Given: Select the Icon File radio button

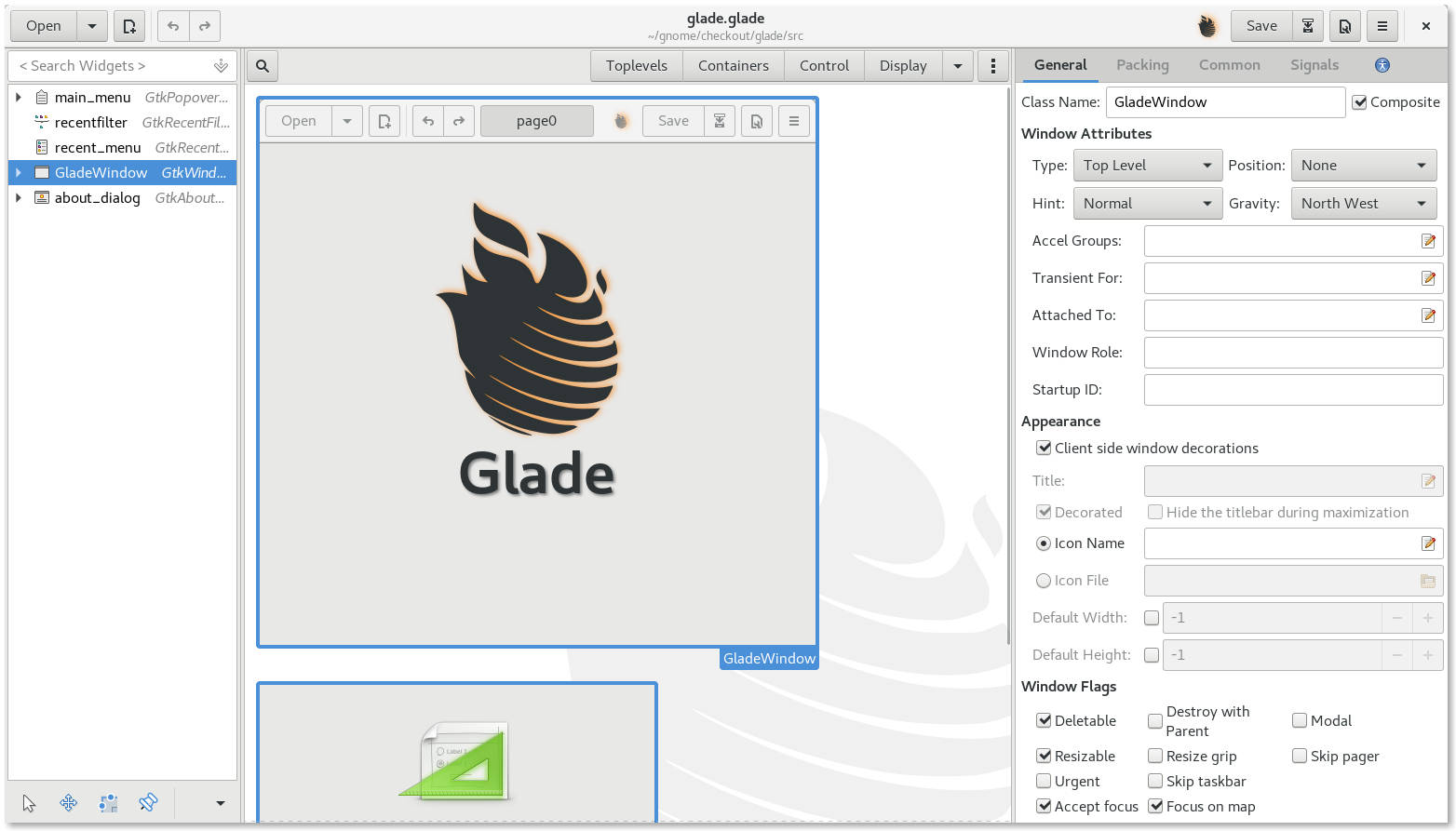Looking at the screenshot, I should (1044, 580).
